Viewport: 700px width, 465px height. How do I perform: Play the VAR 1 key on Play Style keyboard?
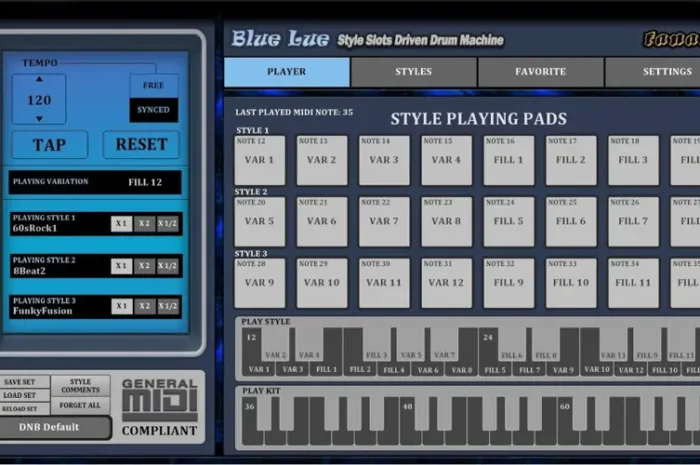pyautogui.click(x=259, y=370)
